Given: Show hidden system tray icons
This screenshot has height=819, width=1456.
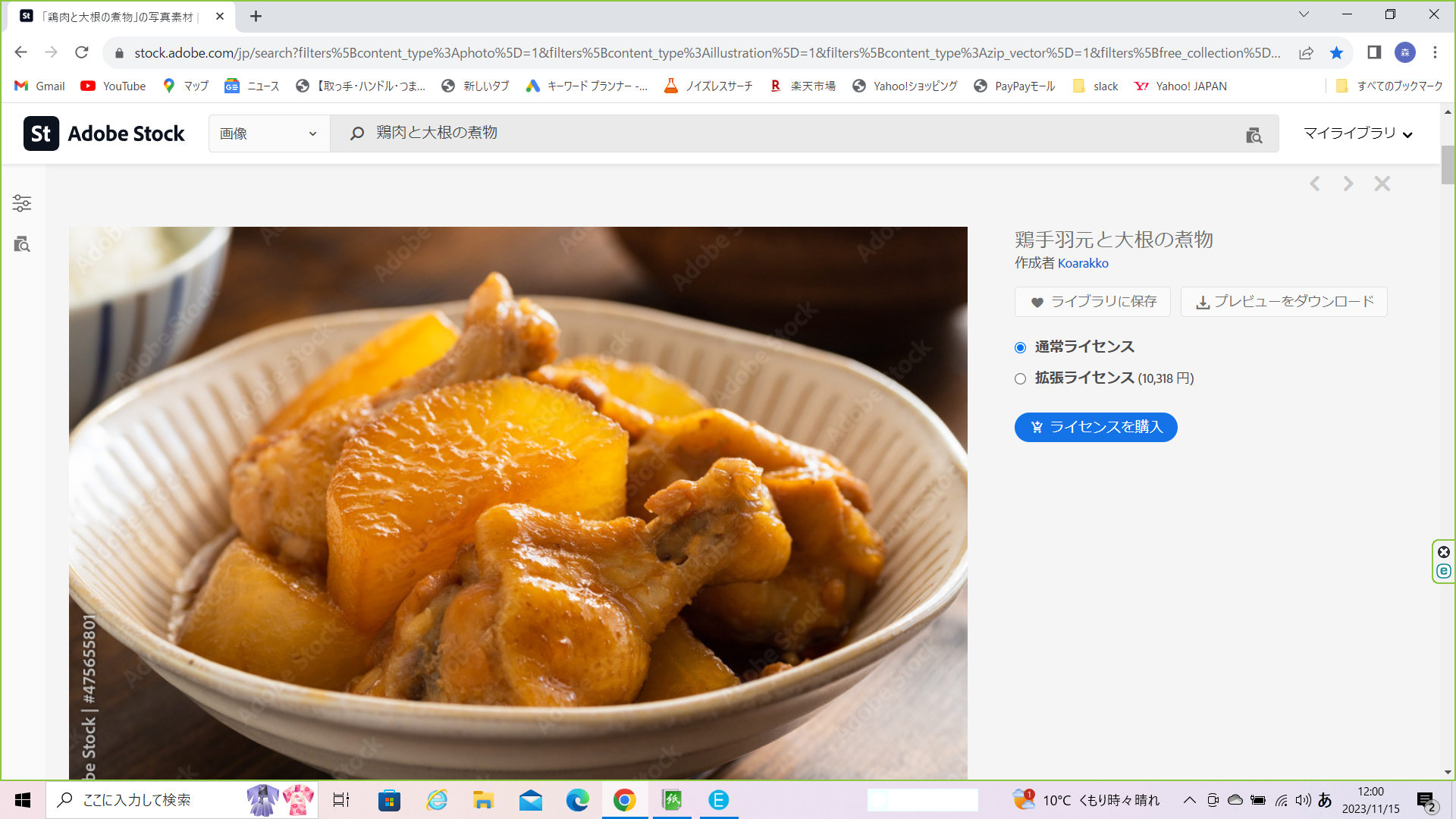Looking at the screenshot, I should click(x=1189, y=800).
